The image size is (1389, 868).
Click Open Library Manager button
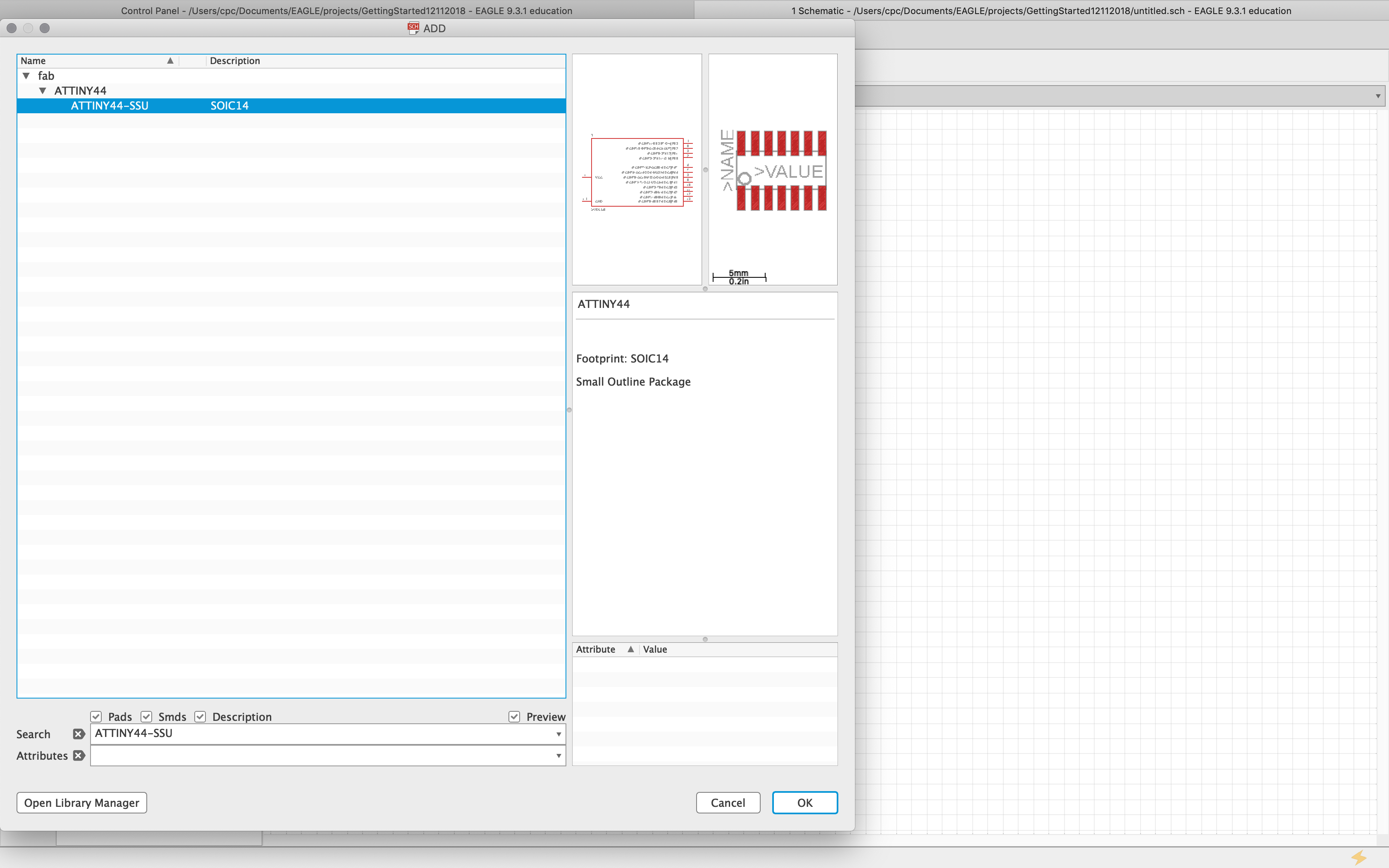pos(81,803)
